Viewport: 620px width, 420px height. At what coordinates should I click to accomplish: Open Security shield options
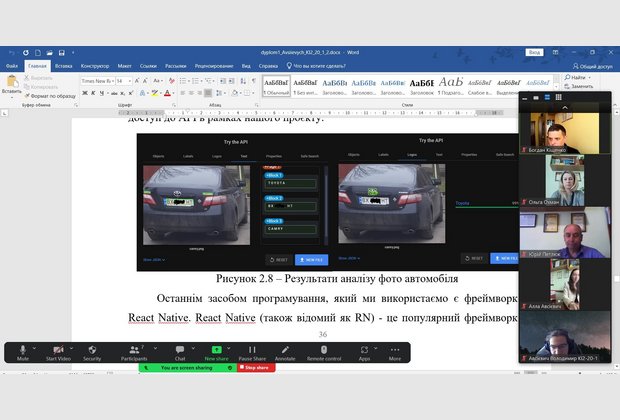coord(92,351)
